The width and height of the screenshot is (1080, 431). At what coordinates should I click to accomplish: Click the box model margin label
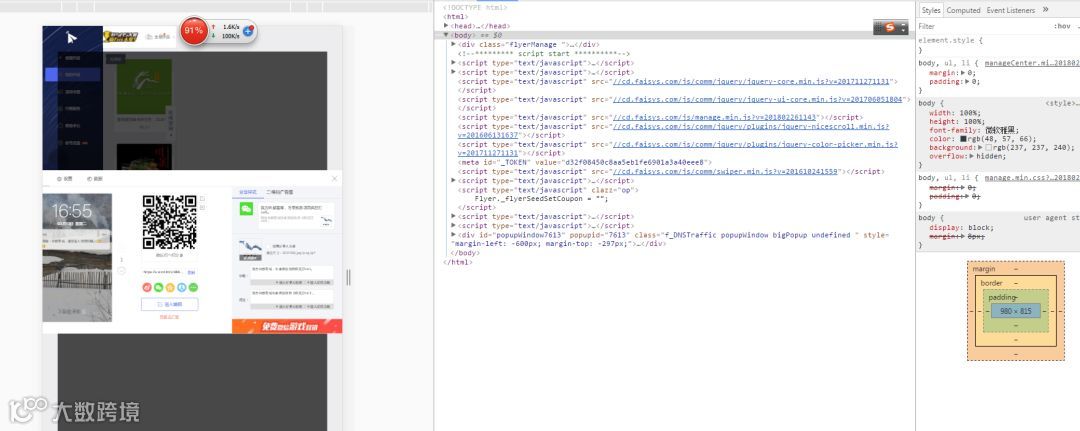point(984,269)
